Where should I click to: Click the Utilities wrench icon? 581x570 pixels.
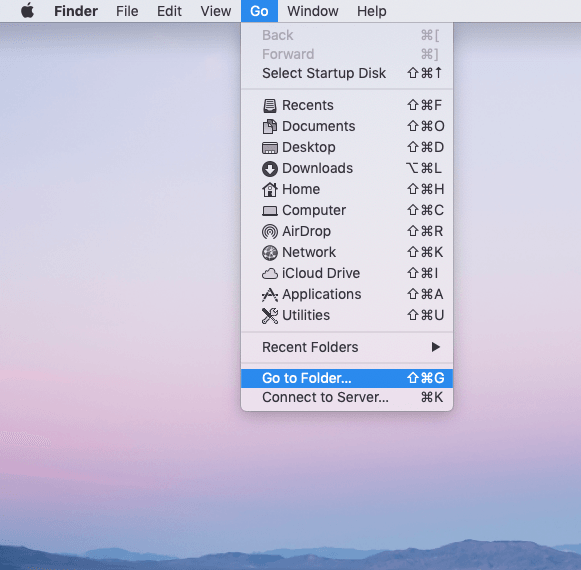coord(269,316)
